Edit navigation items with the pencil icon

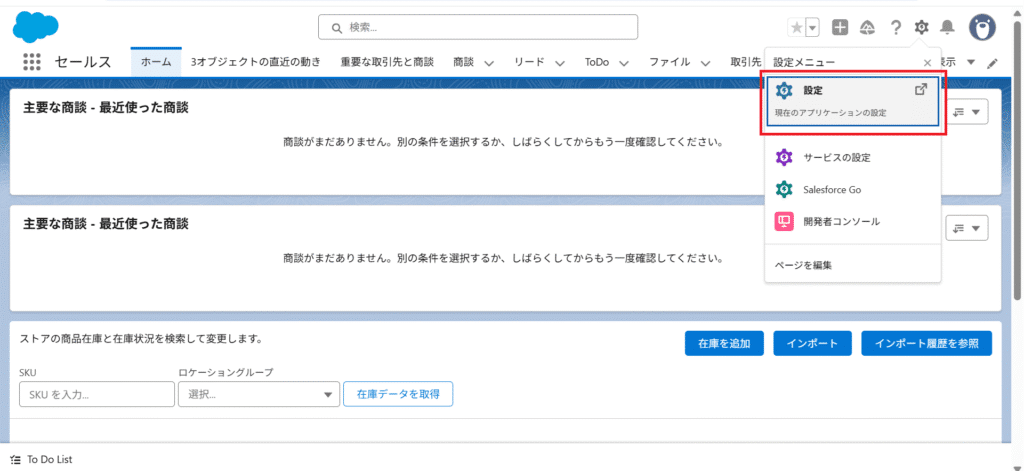[x=992, y=63]
